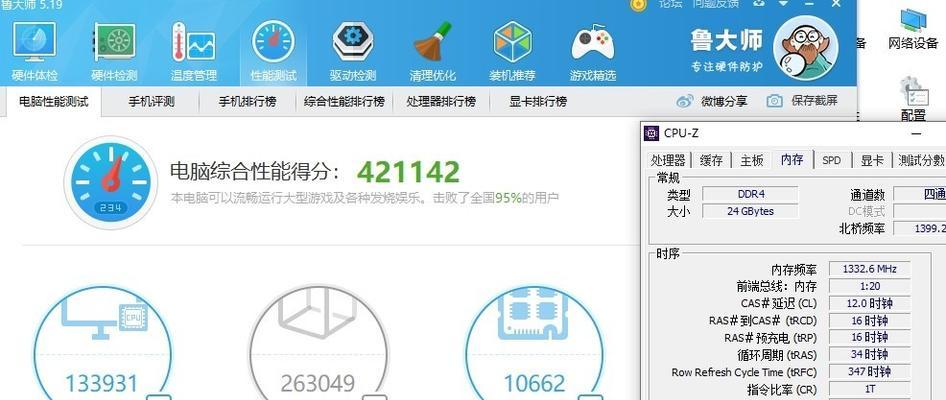Click 内存频率 value 1332.6 MHz

coord(869,269)
